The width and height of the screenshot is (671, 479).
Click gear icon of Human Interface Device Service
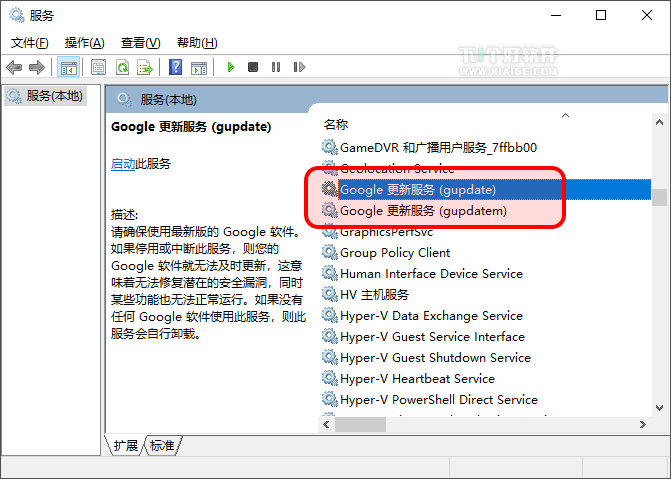coord(330,273)
